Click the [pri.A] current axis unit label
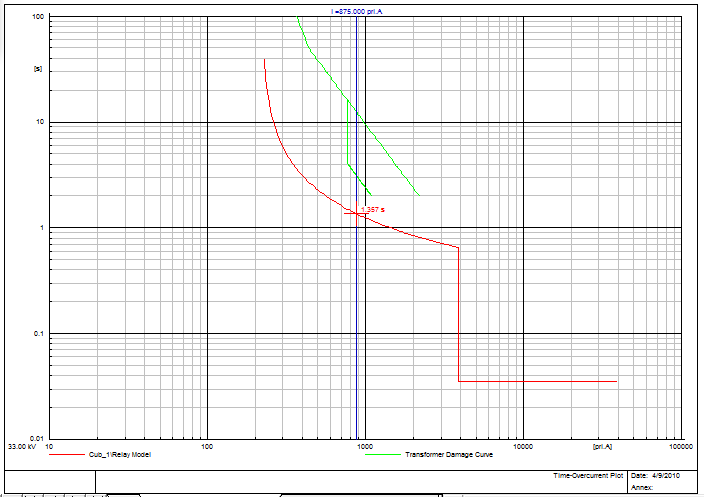This screenshot has width=704, height=497. (x=604, y=446)
